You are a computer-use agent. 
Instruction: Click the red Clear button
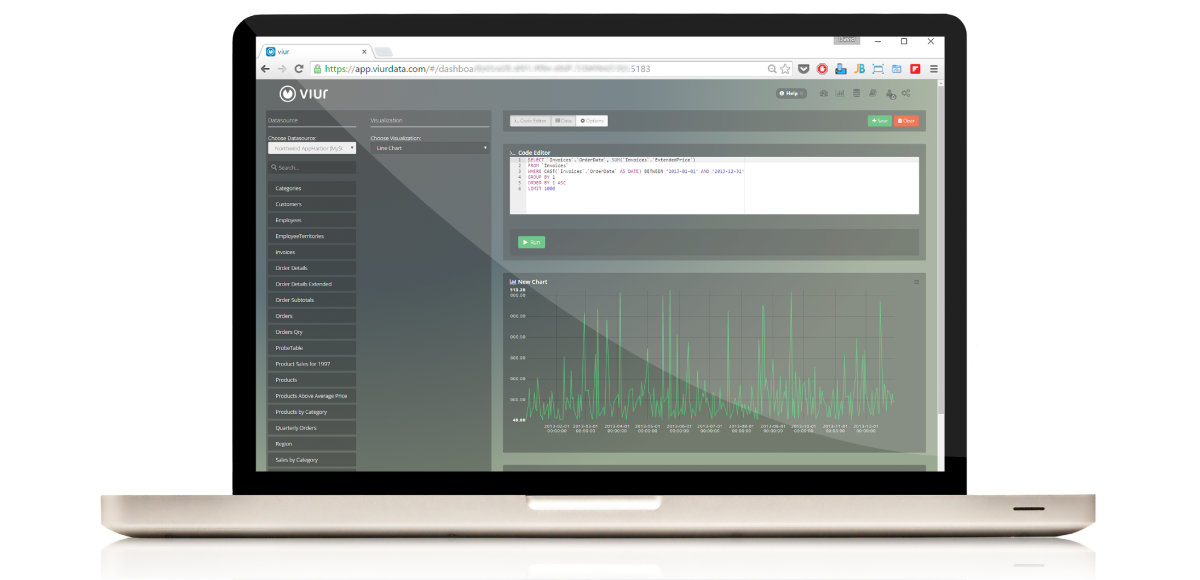coord(906,121)
